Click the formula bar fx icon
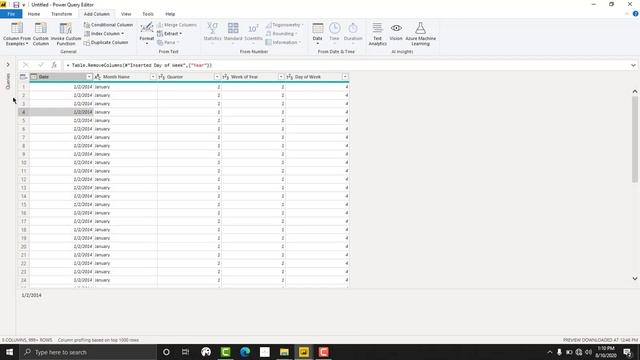Viewport: 640px width, 360px height. coord(54,65)
